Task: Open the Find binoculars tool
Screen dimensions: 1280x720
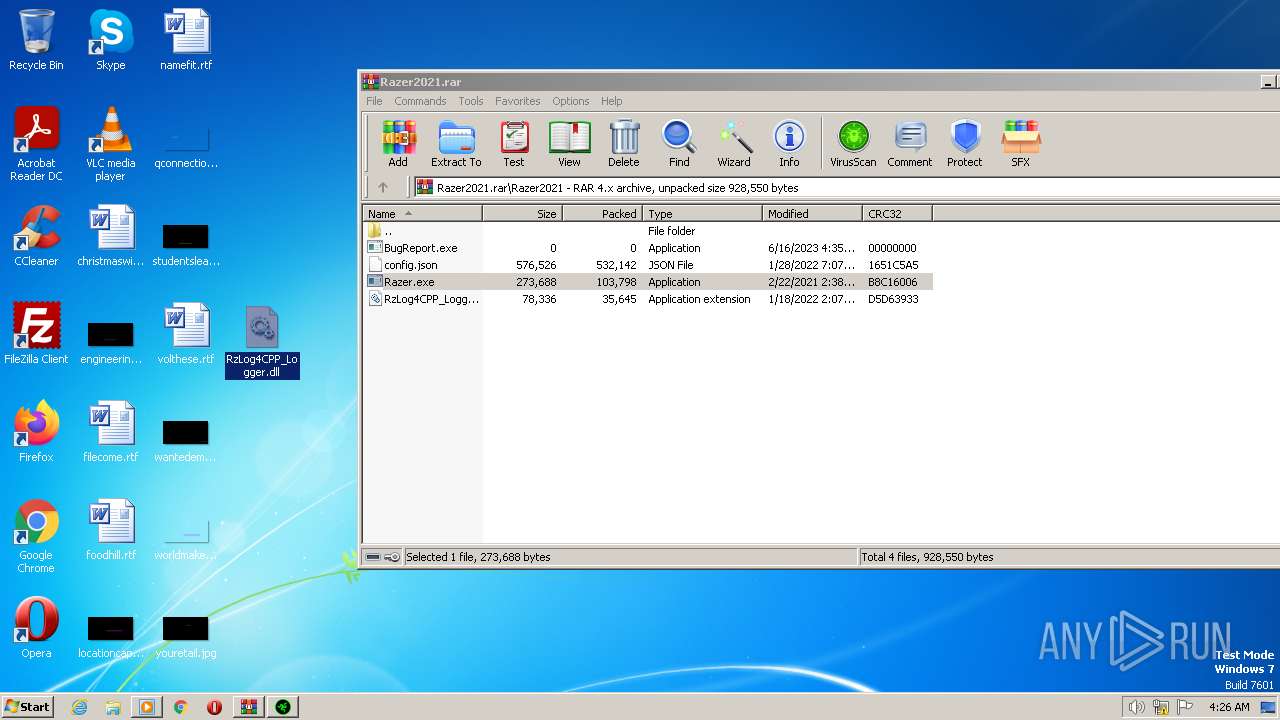Action: point(679,144)
